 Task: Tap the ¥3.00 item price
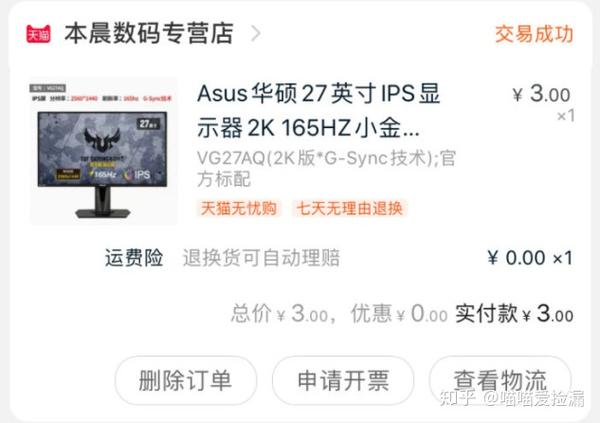tap(541, 94)
